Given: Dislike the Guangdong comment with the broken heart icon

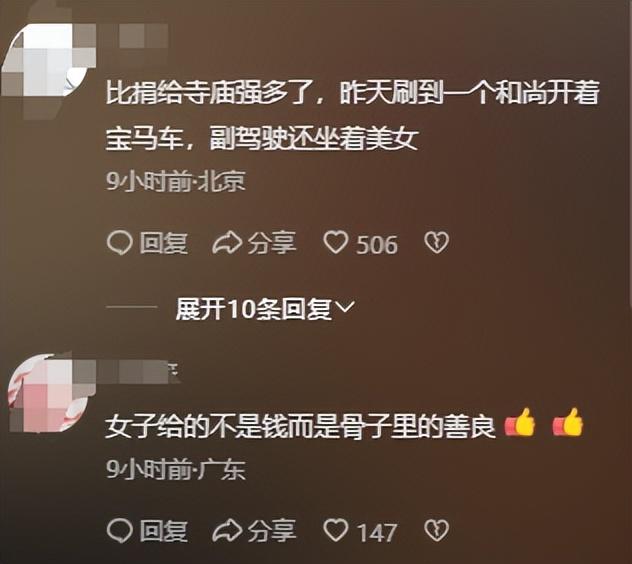Looking at the screenshot, I should 436,530.
